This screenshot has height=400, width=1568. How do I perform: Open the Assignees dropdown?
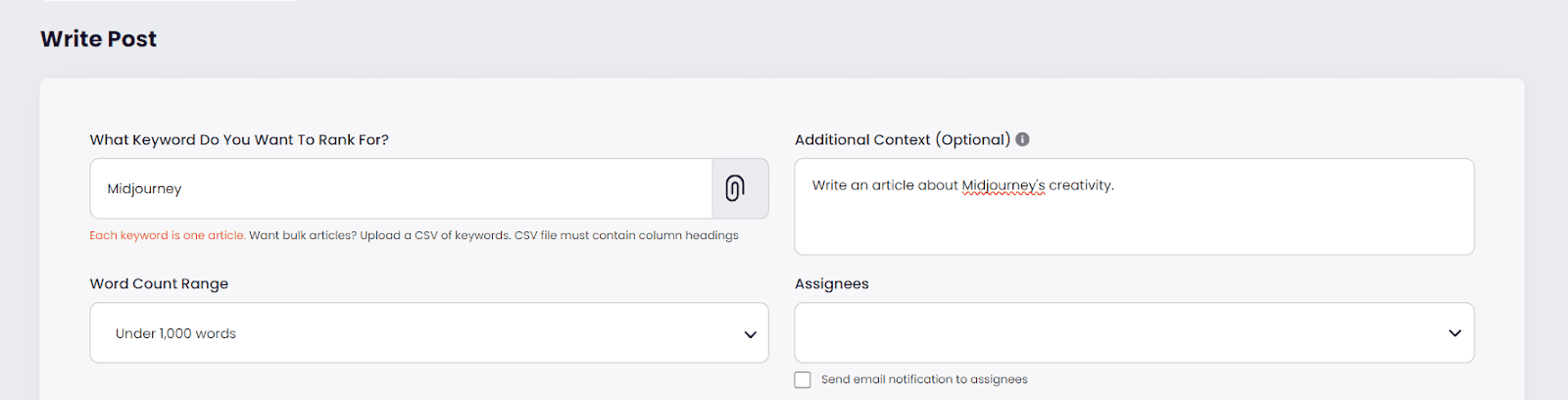1134,333
